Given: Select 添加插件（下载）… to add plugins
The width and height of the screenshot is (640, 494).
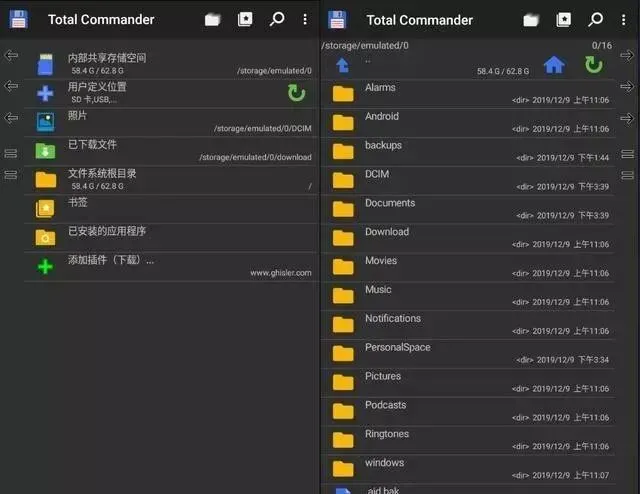Looking at the screenshot, I should pyautogui.click(x=171, y=267).
